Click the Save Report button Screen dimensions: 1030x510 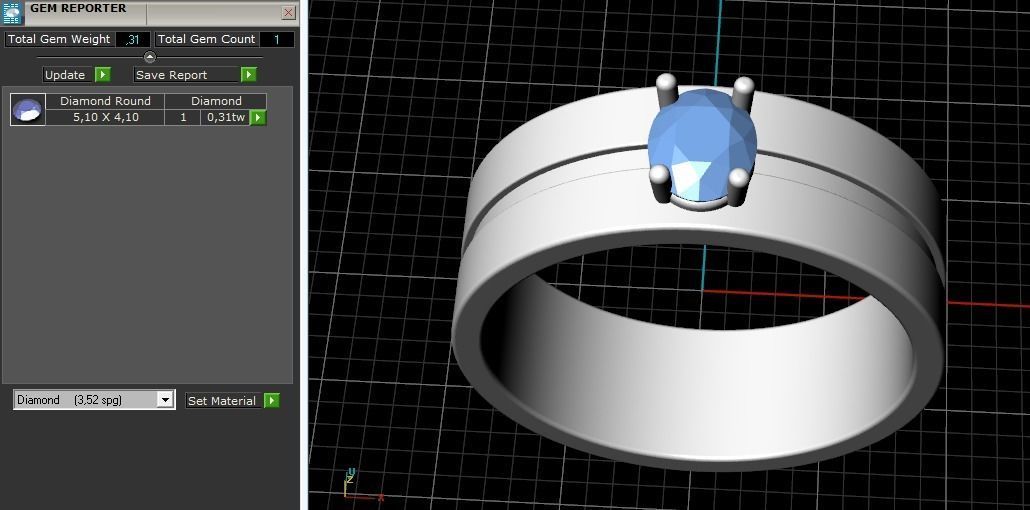pos(187,75)
